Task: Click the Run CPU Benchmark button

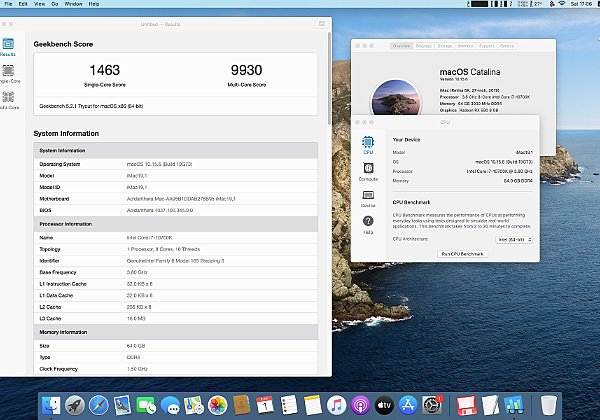Action: (462, 255)
